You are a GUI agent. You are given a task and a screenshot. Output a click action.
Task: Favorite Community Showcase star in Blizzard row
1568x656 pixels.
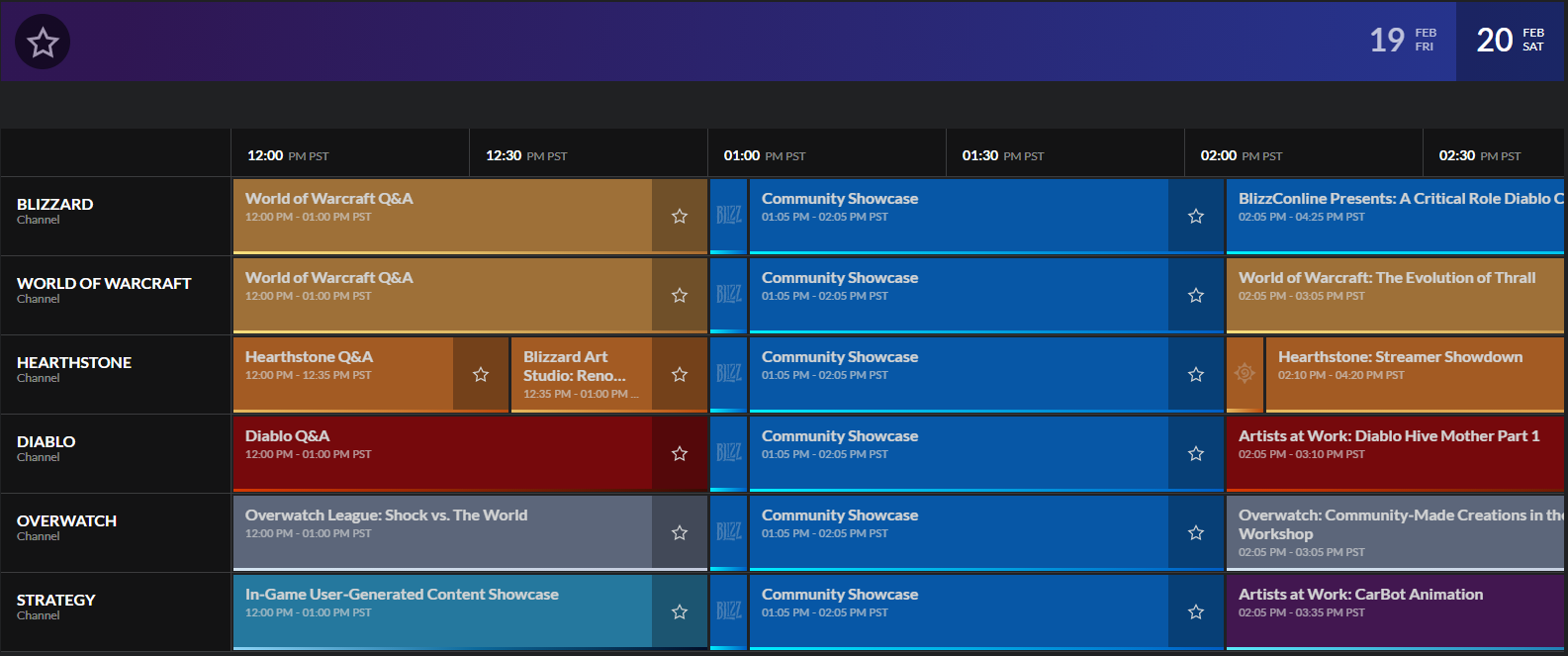(x=1196, y=216)
